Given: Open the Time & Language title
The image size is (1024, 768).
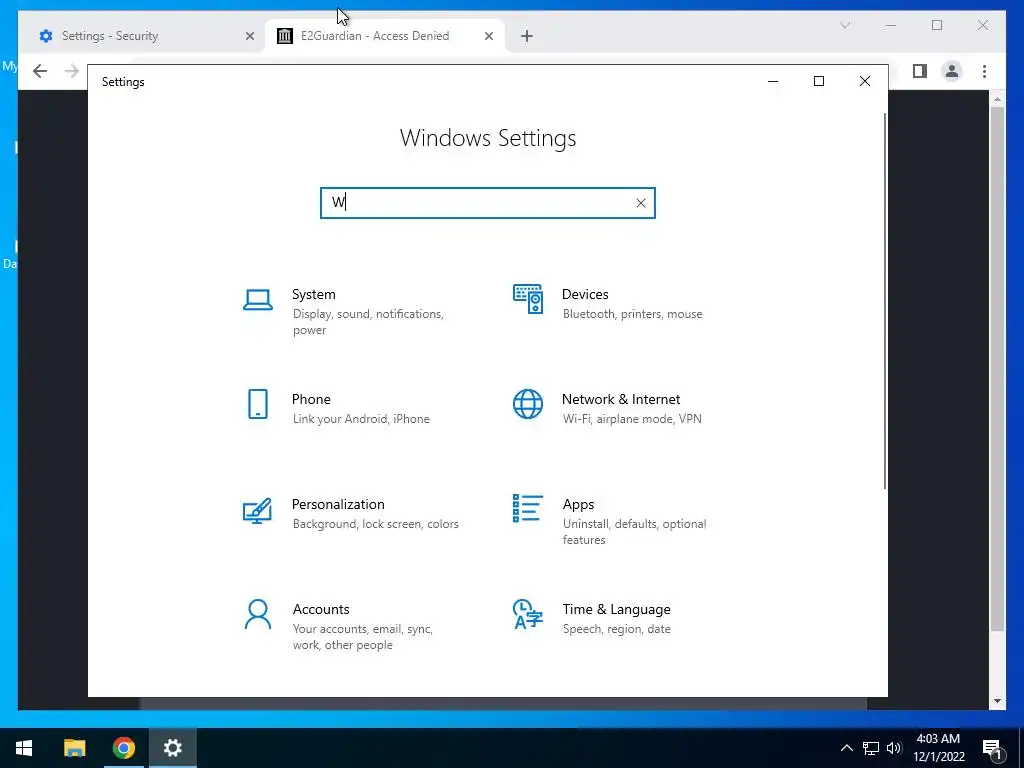Looking at the screenshot, I should coord(616,609).
